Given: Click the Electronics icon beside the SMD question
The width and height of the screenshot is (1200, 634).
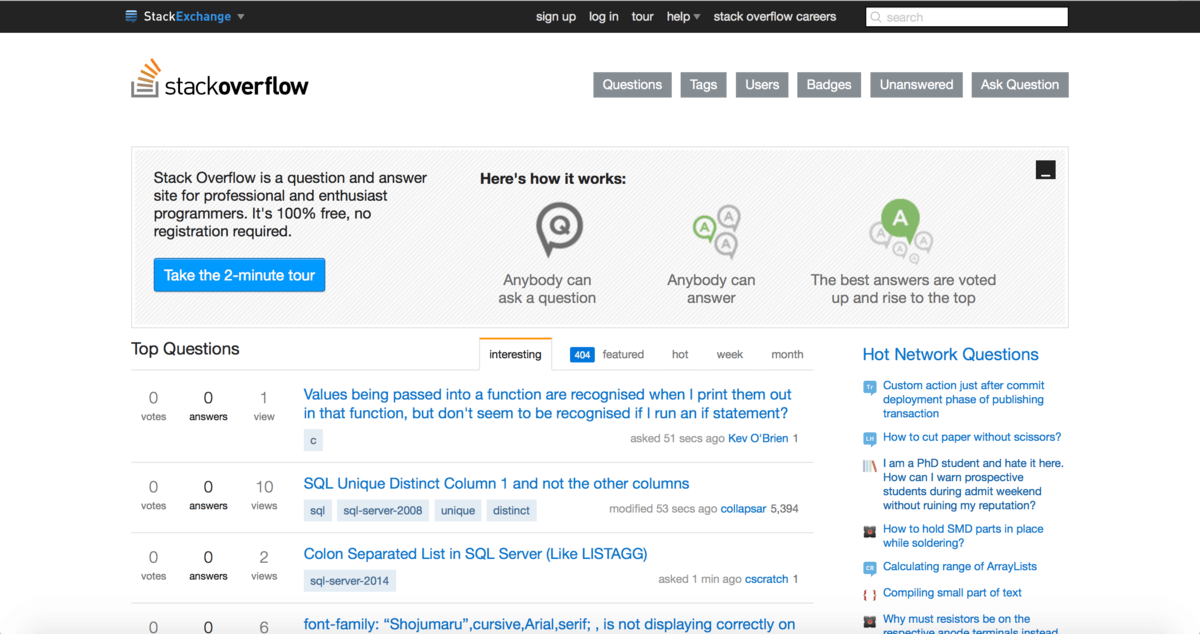Looking at the screenshot, I should [868, 530].
